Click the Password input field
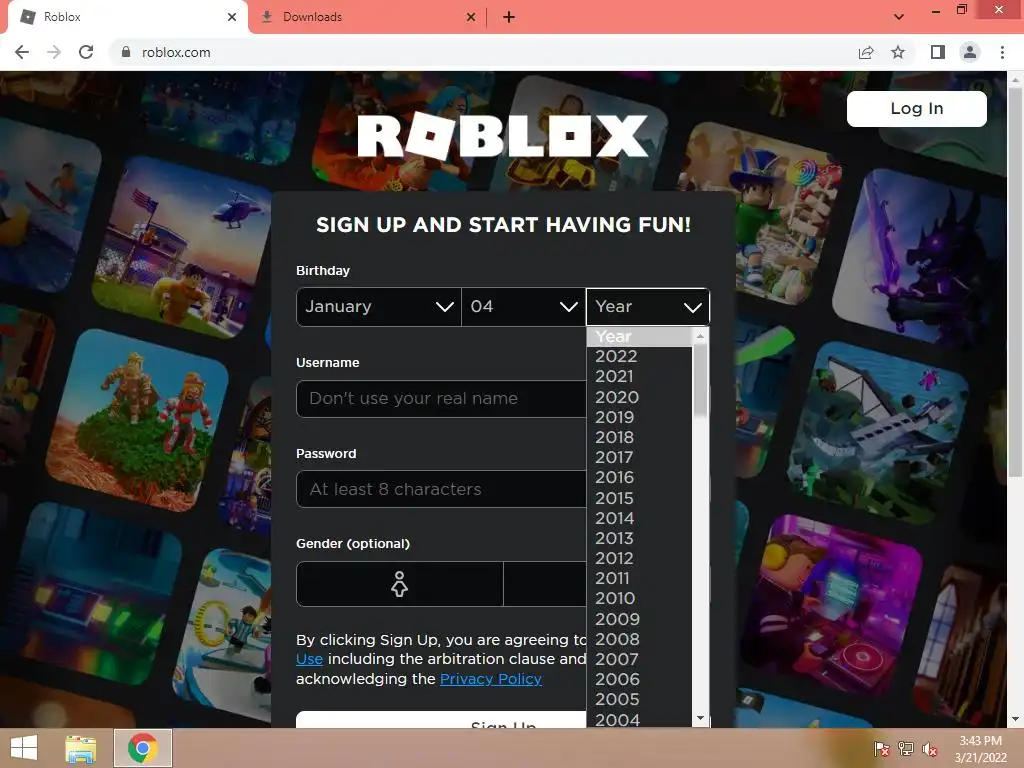Screen dimensions: 1024x768 coord(441,489)
